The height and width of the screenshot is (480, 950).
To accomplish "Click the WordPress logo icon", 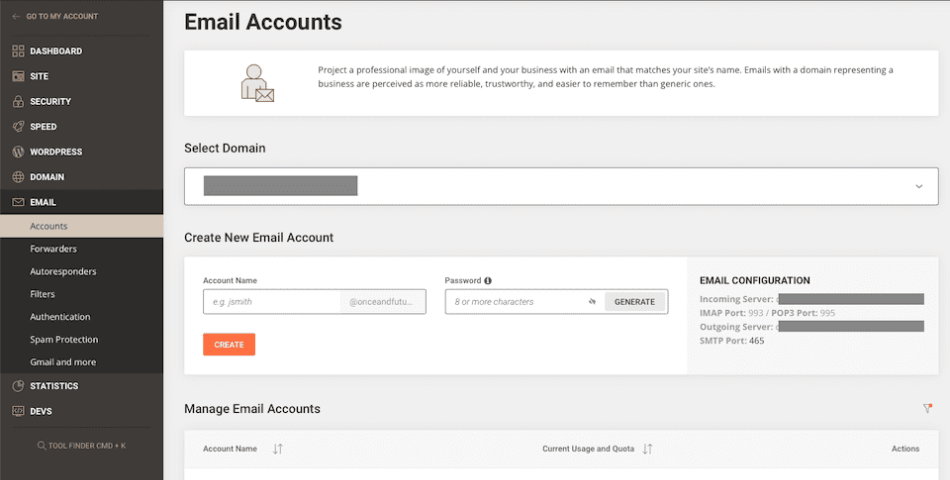I will click(x=18, y=152).
